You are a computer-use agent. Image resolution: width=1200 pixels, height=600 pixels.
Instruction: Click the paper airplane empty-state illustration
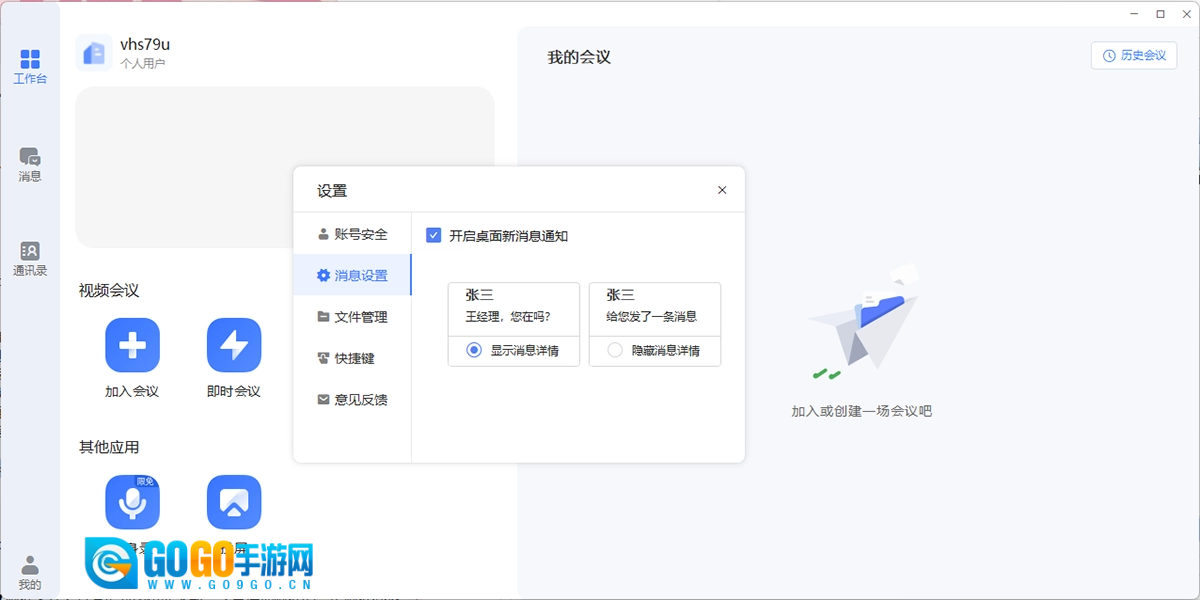[862, 322]
